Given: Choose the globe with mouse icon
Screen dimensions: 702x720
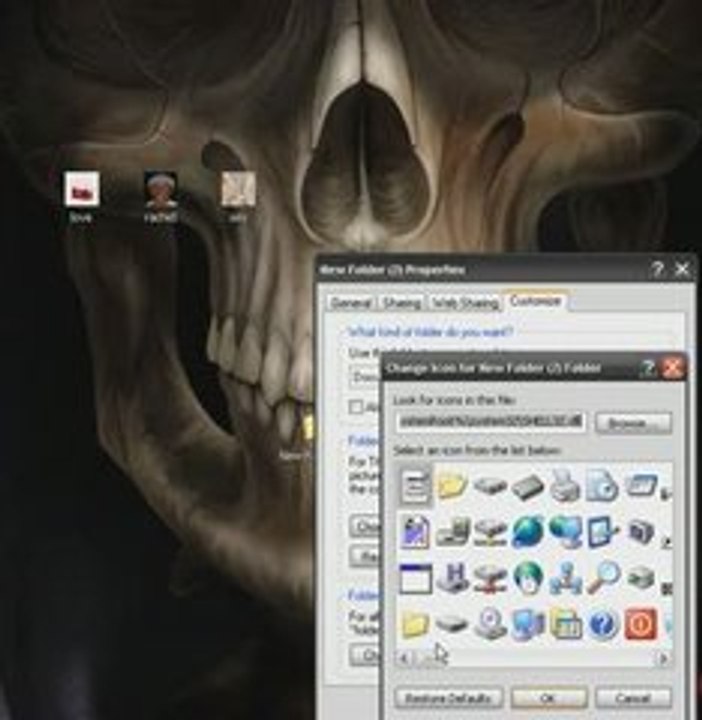Looking at the screenshot, I should [x=528, y=578].
